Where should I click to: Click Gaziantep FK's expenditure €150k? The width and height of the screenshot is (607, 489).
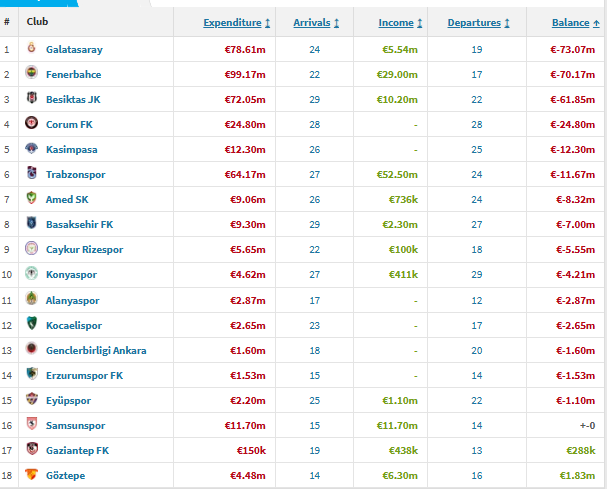[251, 451]
